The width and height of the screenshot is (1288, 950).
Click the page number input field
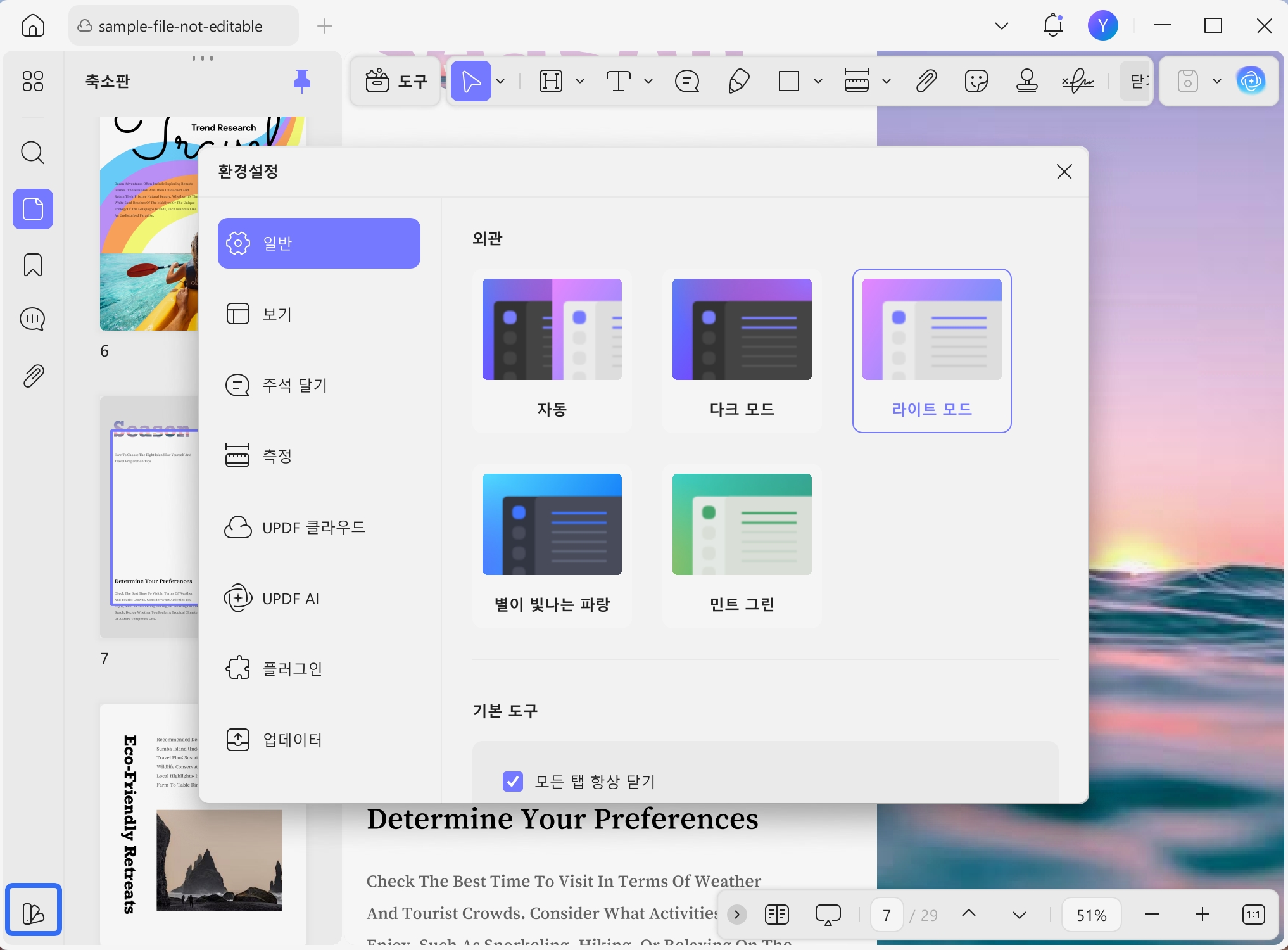(887, 915)
